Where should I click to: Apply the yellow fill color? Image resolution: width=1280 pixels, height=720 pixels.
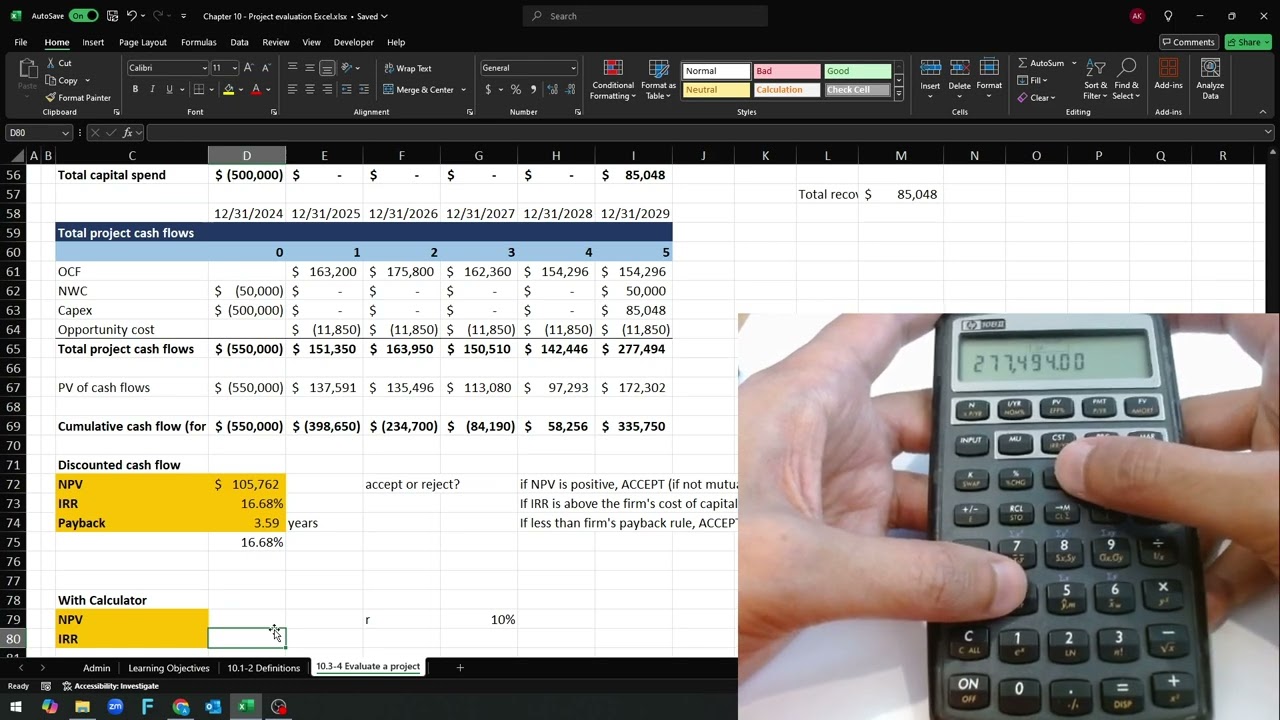[228, 89]
